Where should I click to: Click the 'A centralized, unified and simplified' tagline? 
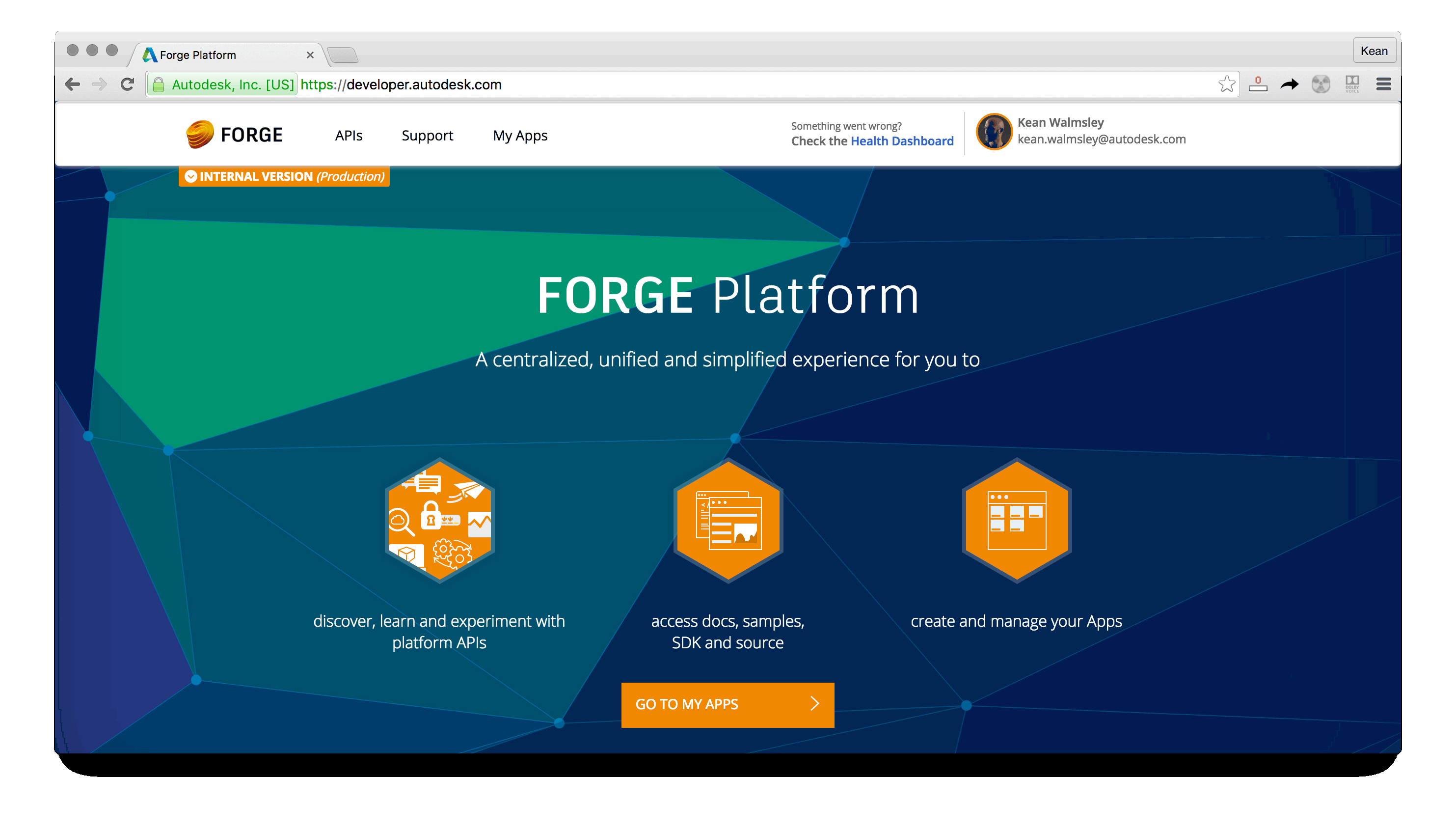(x=728, y=360)
